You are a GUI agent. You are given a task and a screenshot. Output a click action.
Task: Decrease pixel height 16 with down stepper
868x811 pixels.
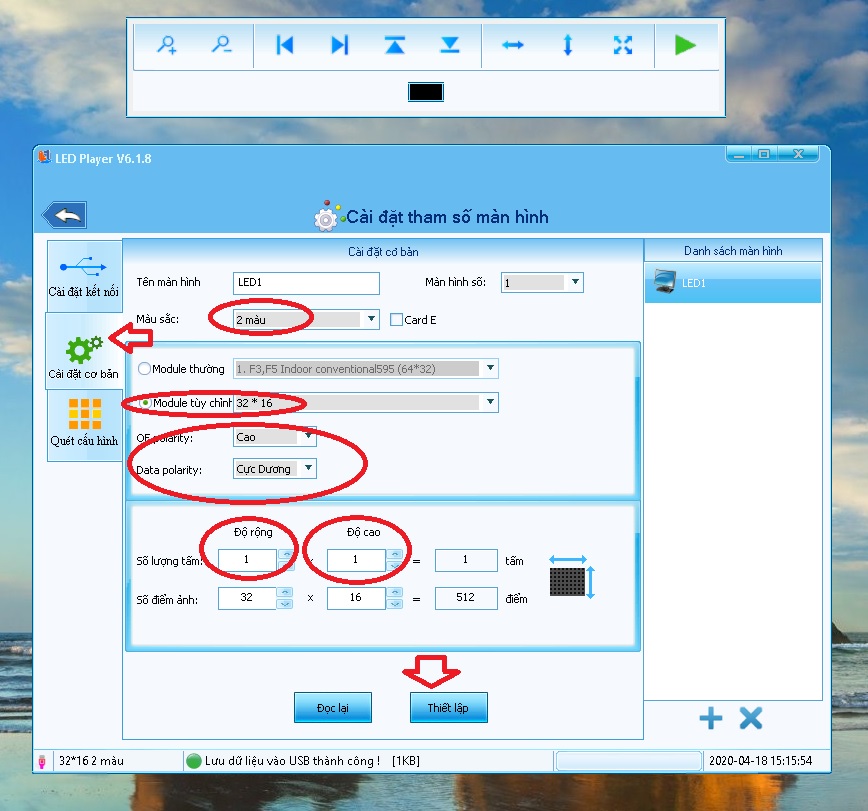pyautogui.click(x=395, y=604)
